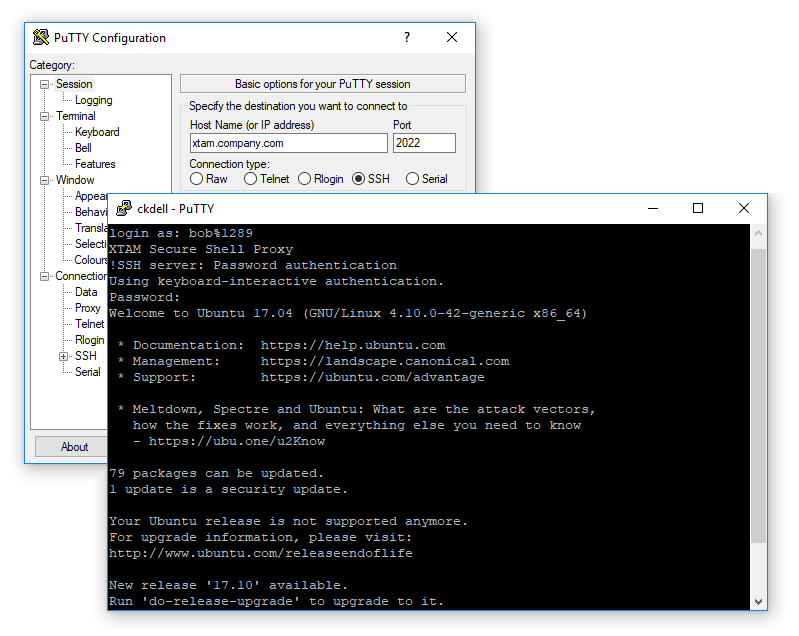
Task: Close the PuTTY Configuration dialog
Action: [x=452, y=38]
